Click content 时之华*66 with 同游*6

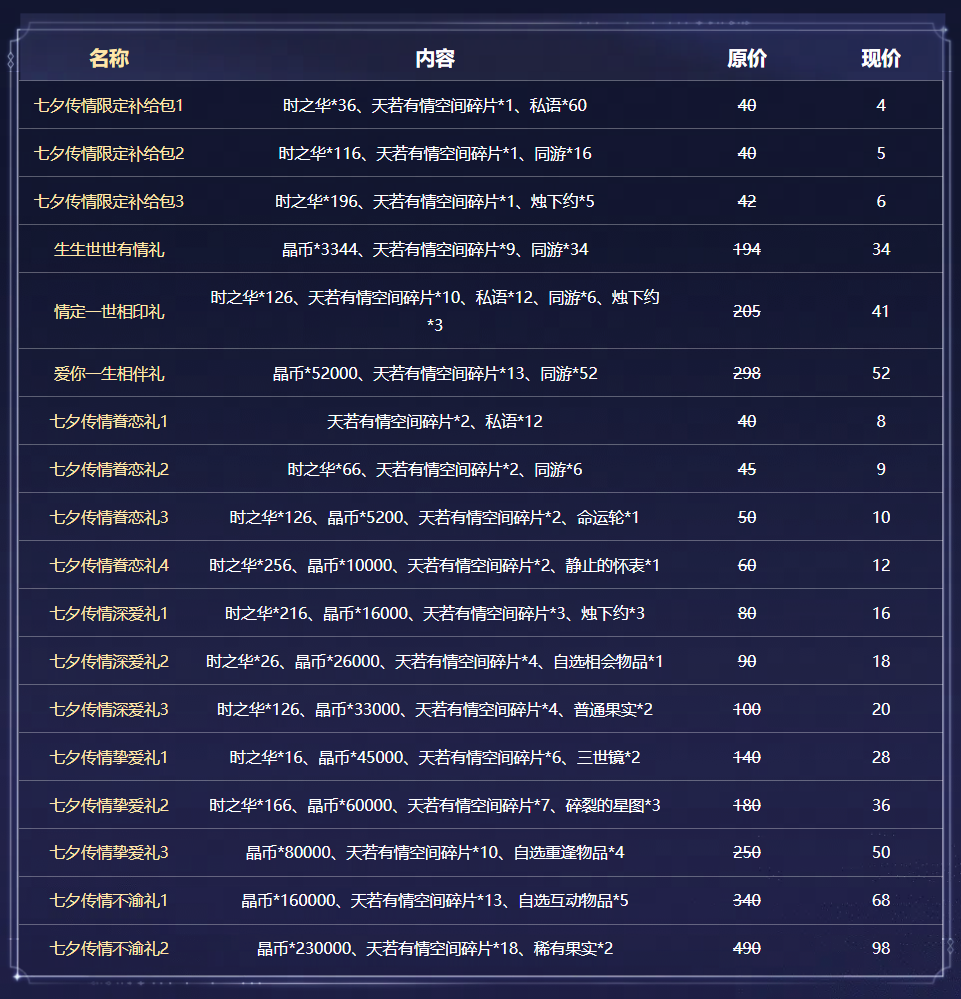pos(435,470)
